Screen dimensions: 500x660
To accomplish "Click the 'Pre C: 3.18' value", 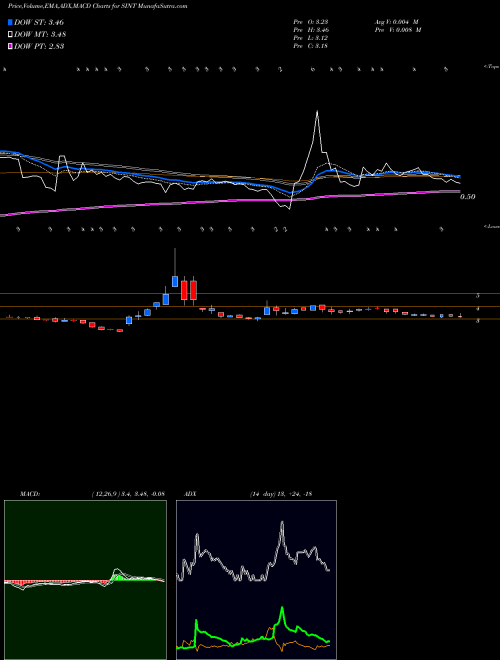I will coord(311,46).
